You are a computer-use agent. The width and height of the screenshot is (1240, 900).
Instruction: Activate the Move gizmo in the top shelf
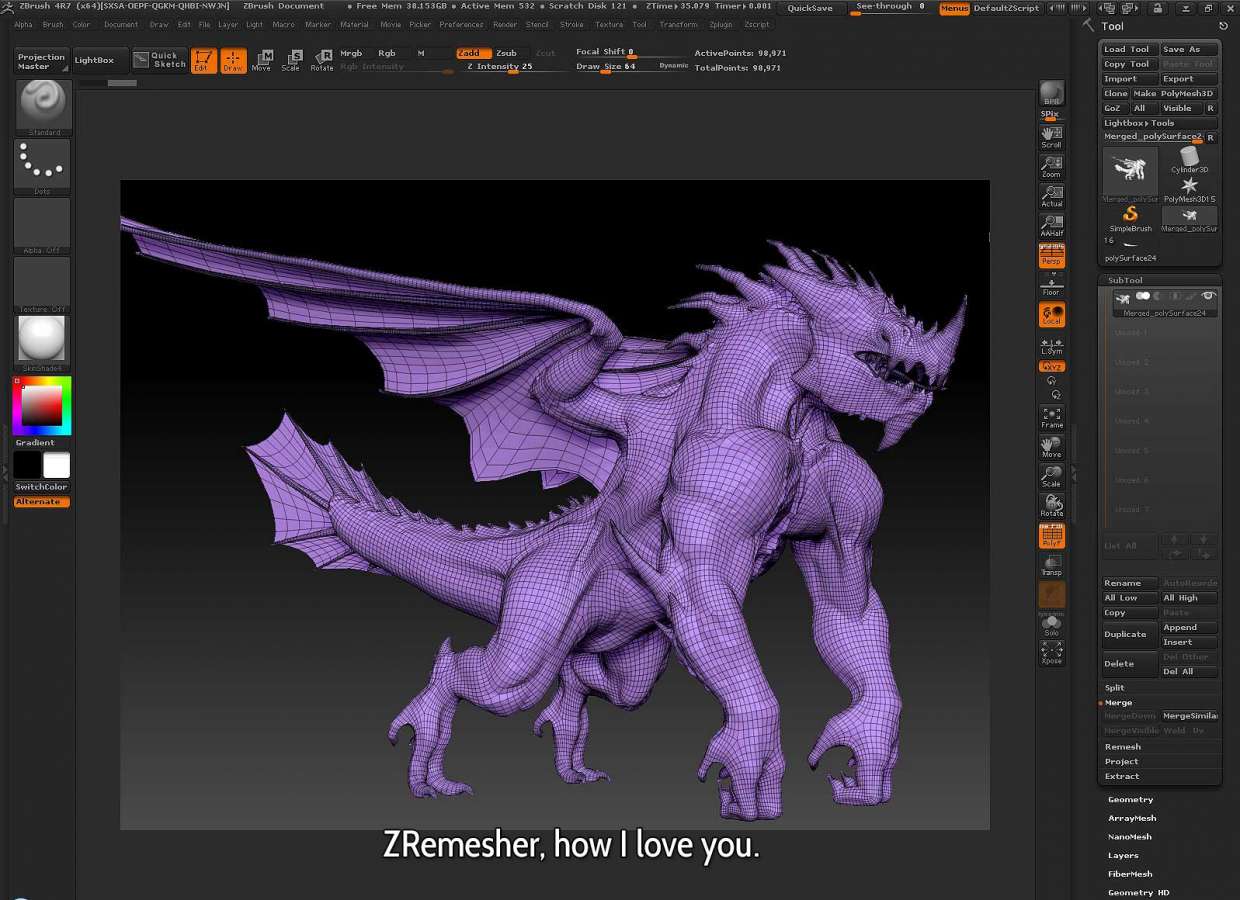261,60
